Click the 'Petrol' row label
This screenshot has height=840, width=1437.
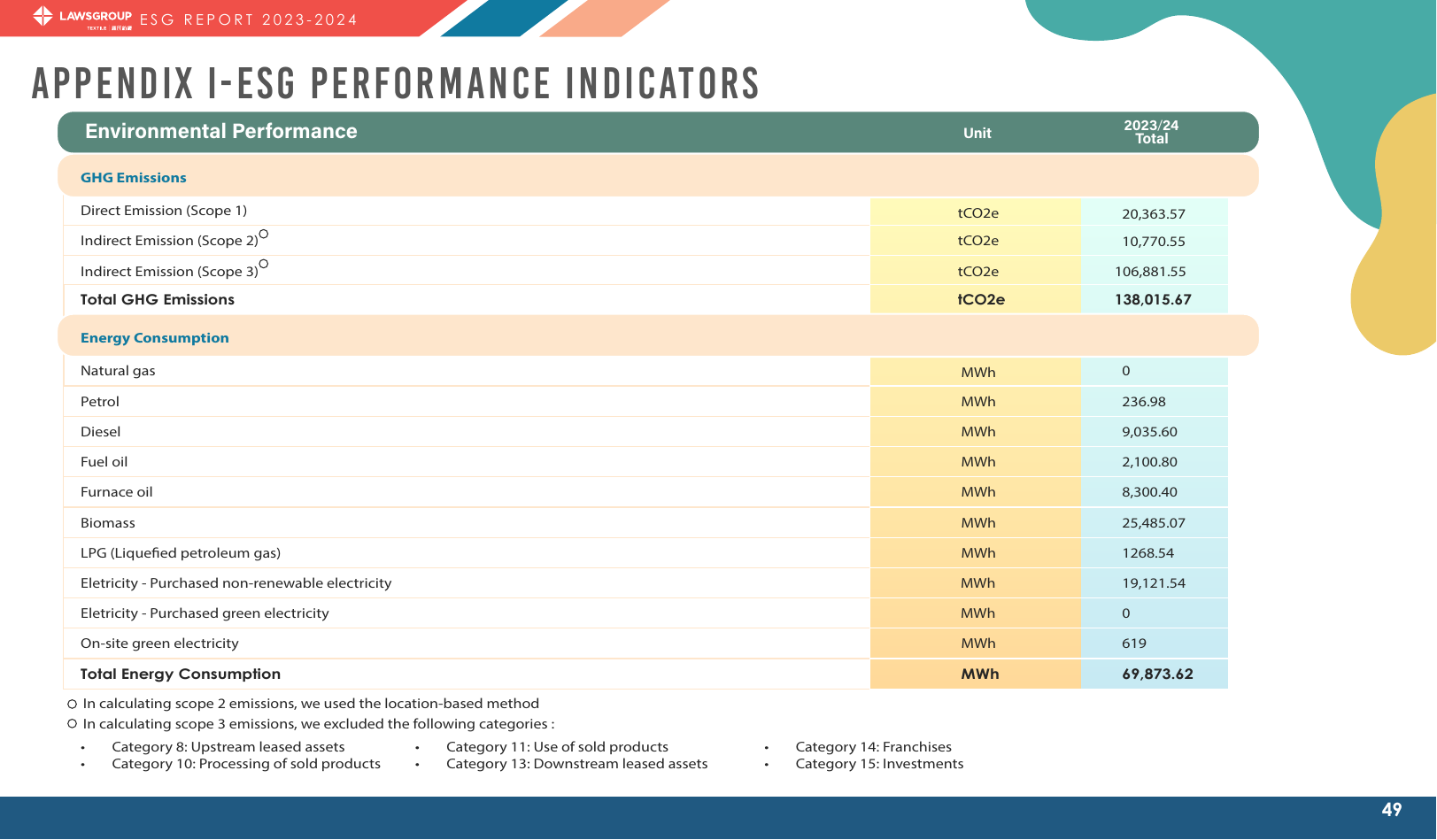(100, 401)
